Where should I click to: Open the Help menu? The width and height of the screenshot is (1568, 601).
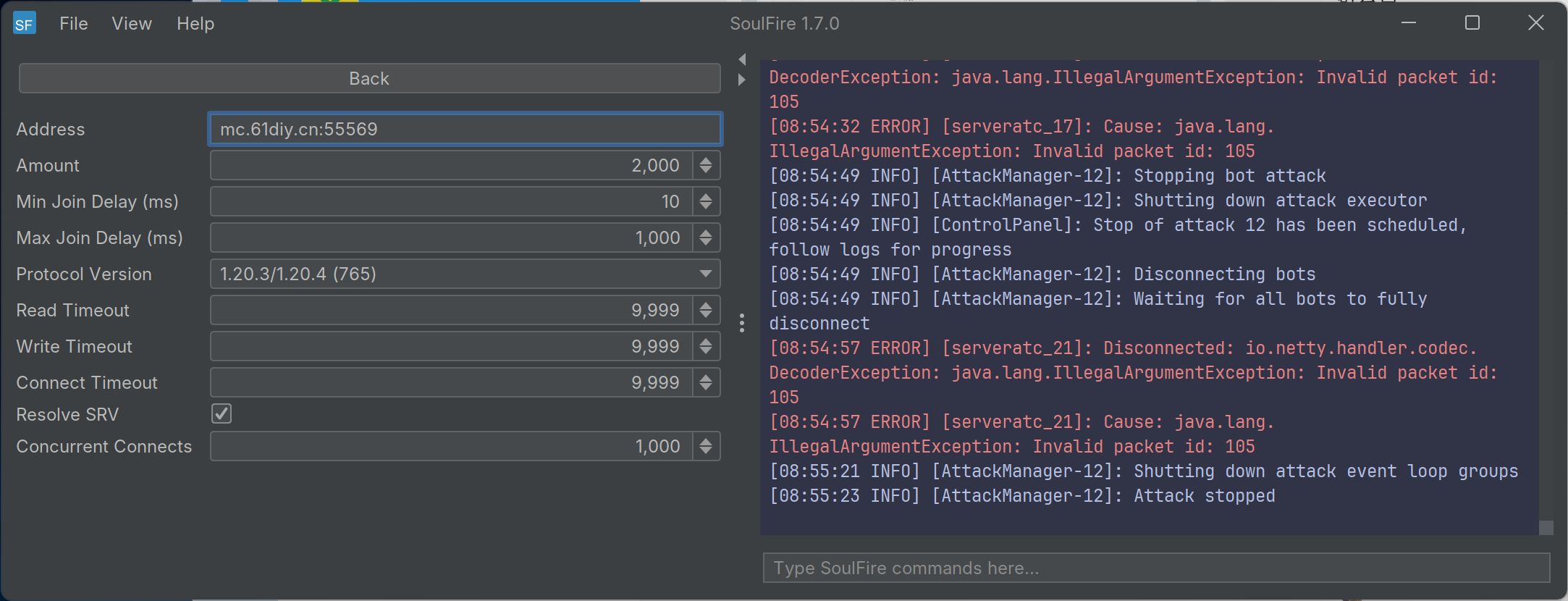(x=195, y=24)
